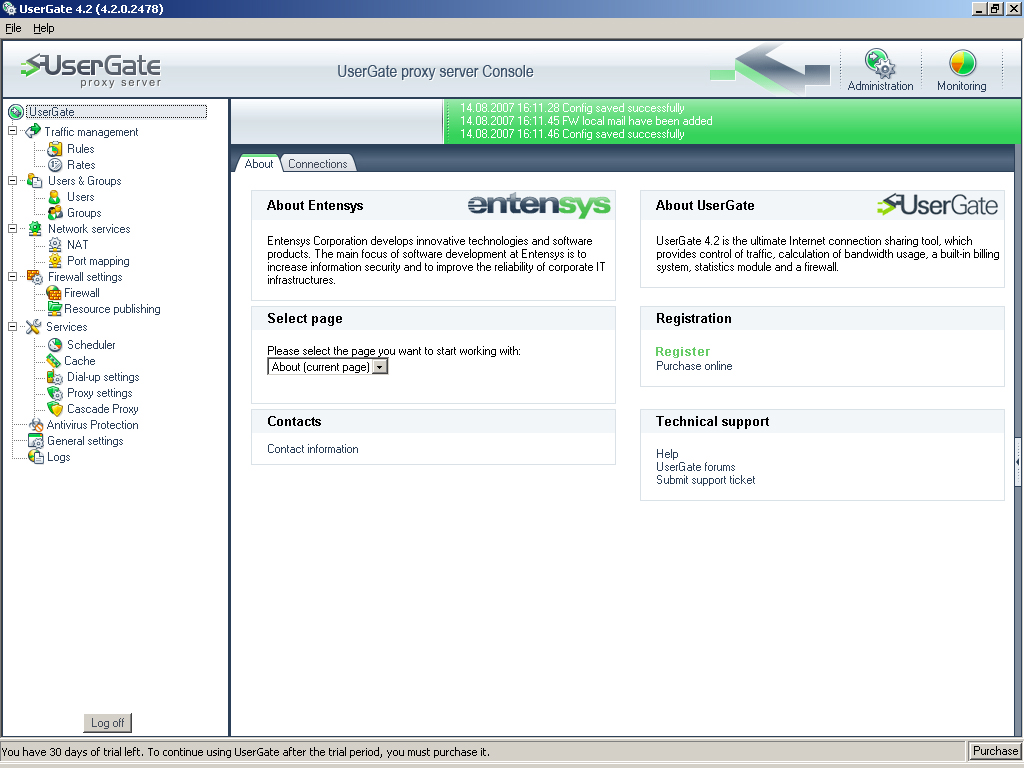
Task: Switch to the Connections tab
Action: click(318, 164)
